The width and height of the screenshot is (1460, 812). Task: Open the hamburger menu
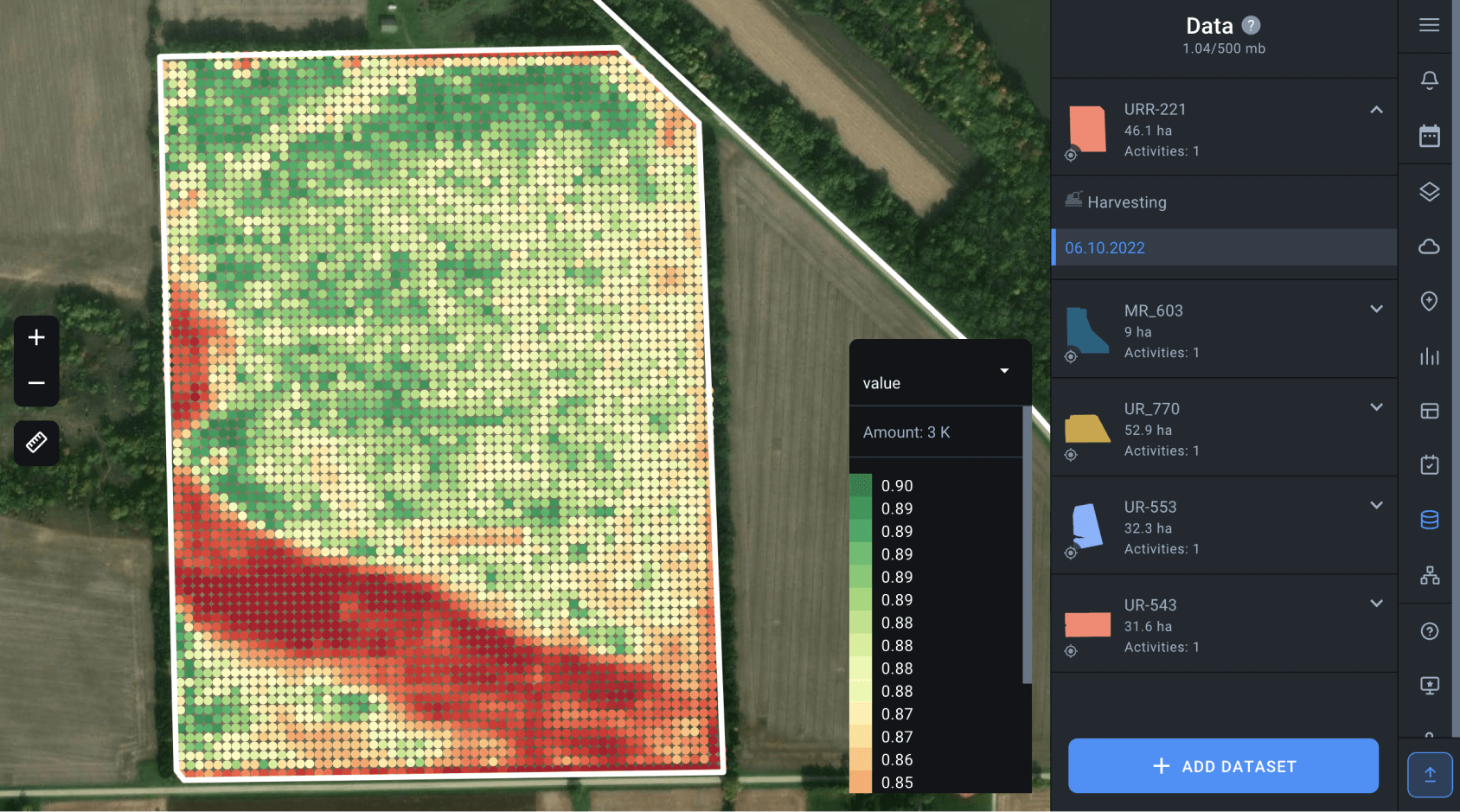click(1429, 25)
